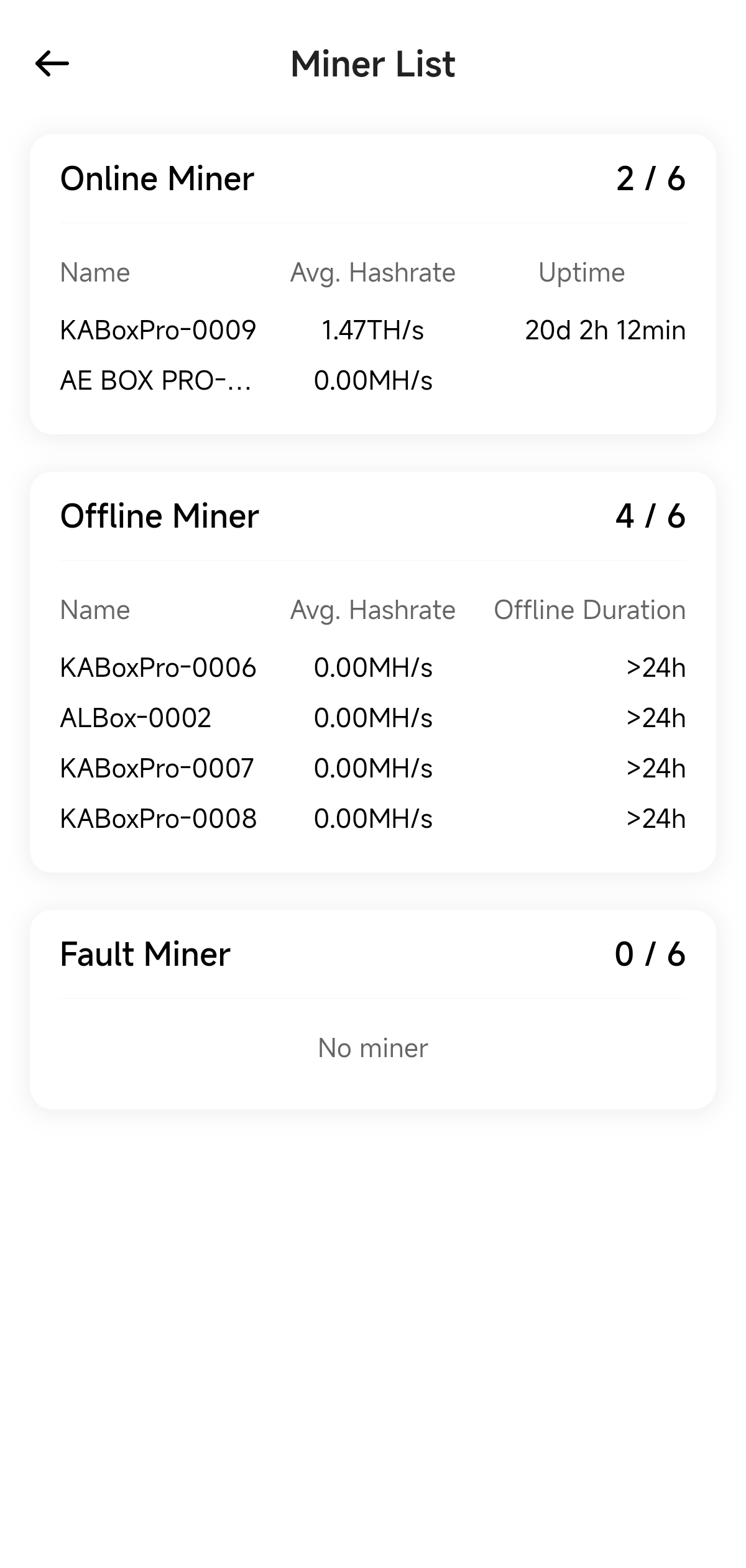Open the offline miner KABoxPro-0006
The width and height of the screenshot is (746, 1568).
click(373, 667)
